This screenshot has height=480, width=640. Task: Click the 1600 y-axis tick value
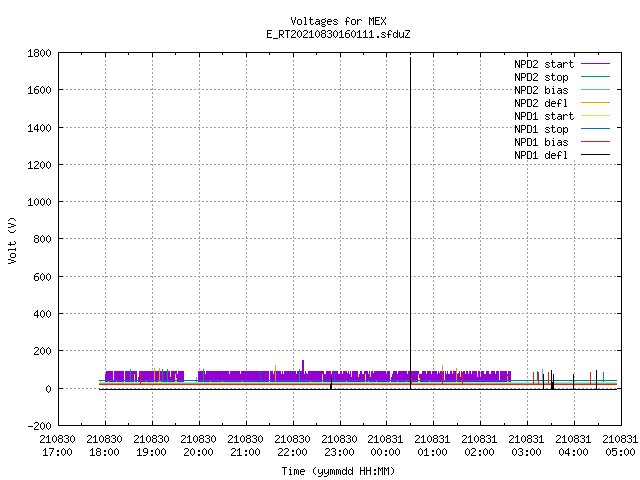coord(39,90)
